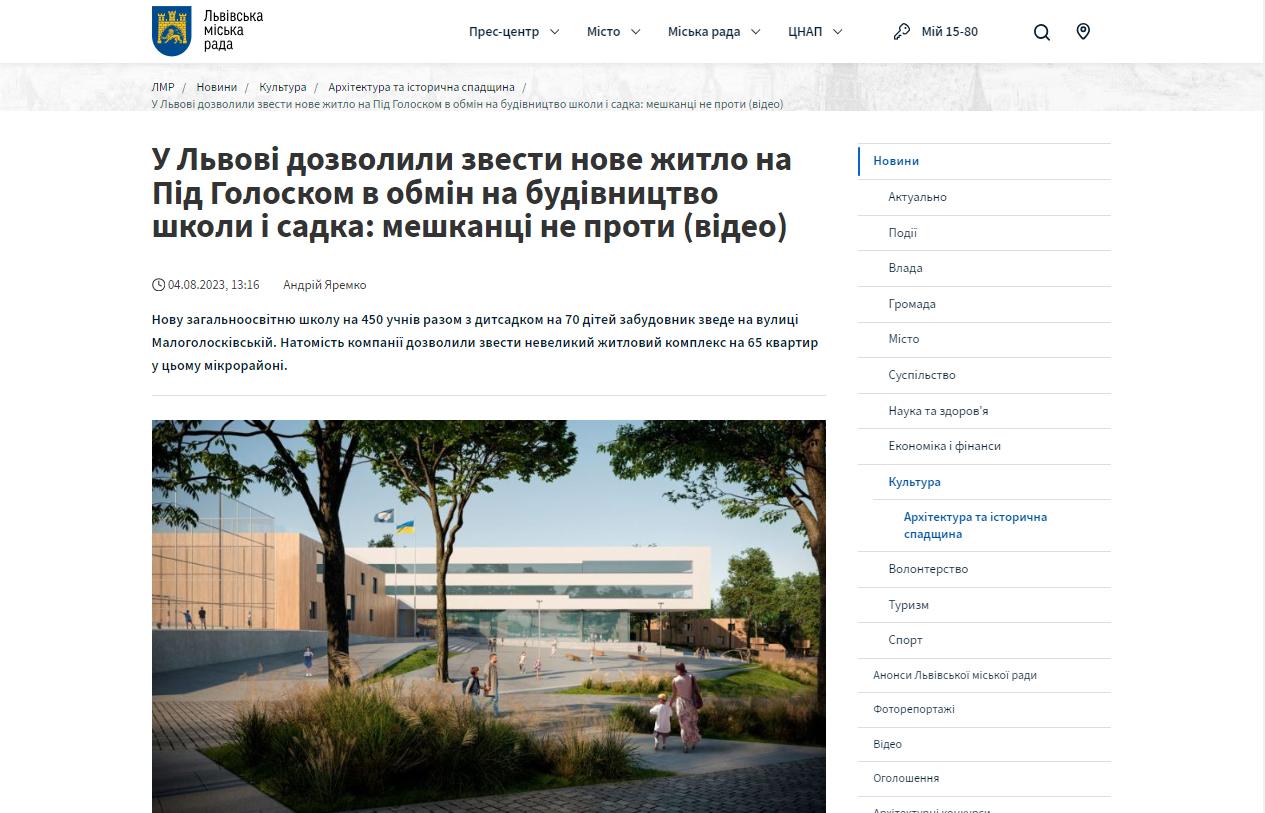Expand the Місто dropdown in top navigation
1265x813 pixels.
(613, 32)
